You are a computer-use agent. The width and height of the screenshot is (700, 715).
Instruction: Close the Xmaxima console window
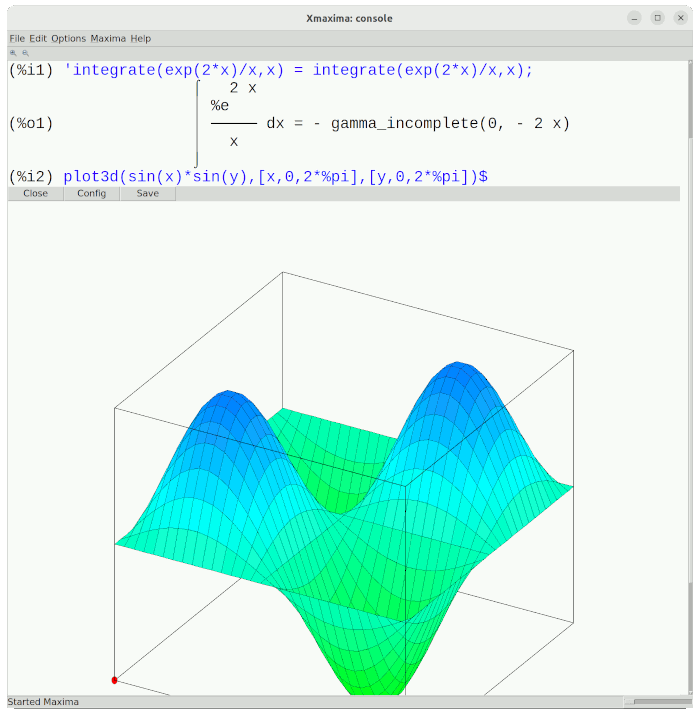click(x=679, y=18)
